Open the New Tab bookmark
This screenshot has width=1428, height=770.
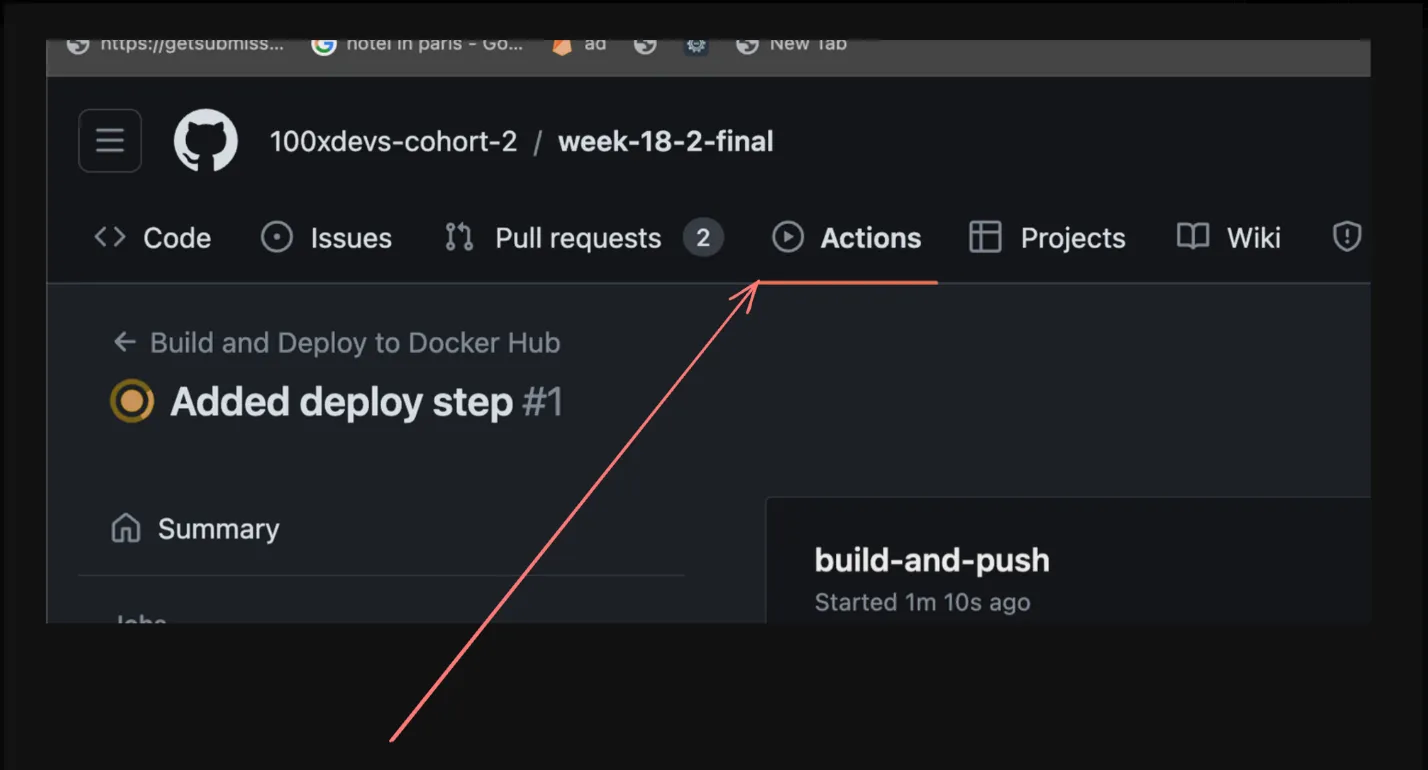[x=791, y=45]
